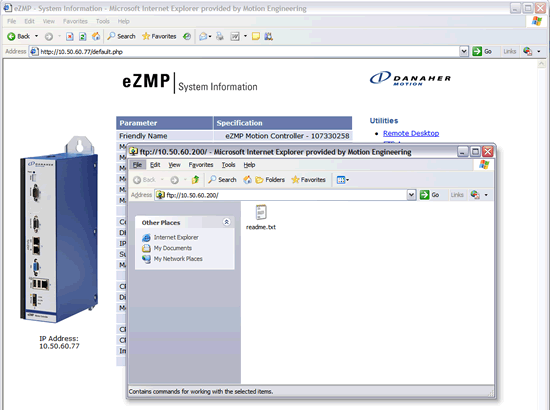Open Forward history dropdown in FTP window
This screenshot has height=410, width=550.
click(x=185, y=180)
